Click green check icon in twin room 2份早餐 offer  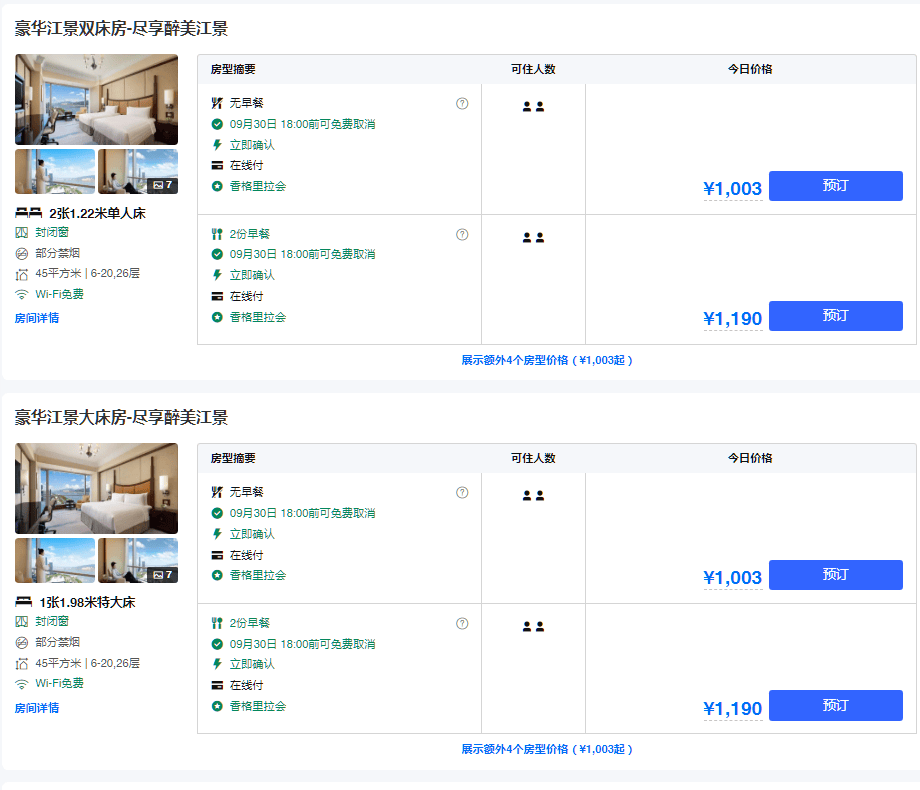tap(217, 254)
